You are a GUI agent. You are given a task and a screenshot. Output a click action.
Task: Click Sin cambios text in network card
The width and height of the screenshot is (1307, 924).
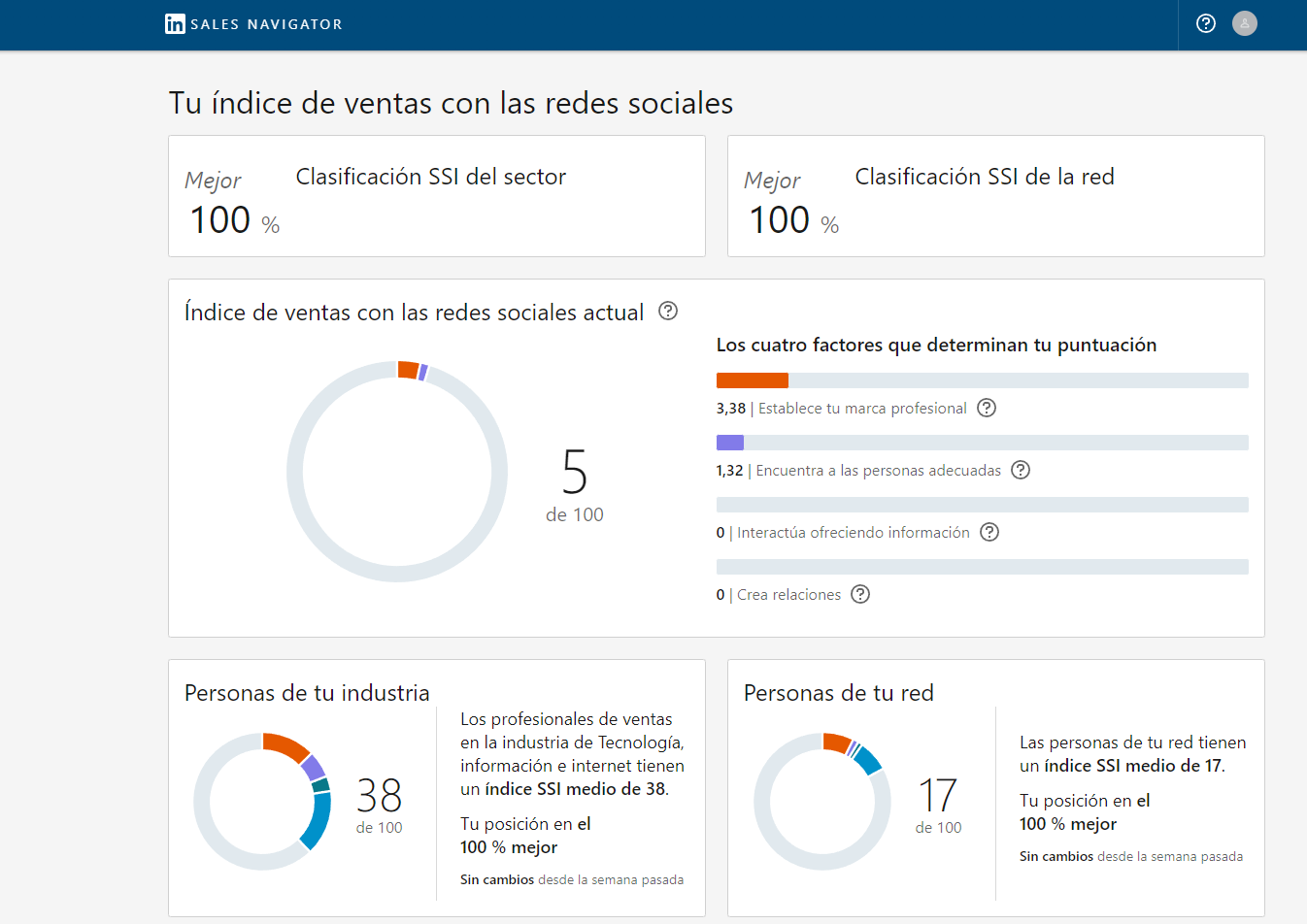tap(1056, 856)
